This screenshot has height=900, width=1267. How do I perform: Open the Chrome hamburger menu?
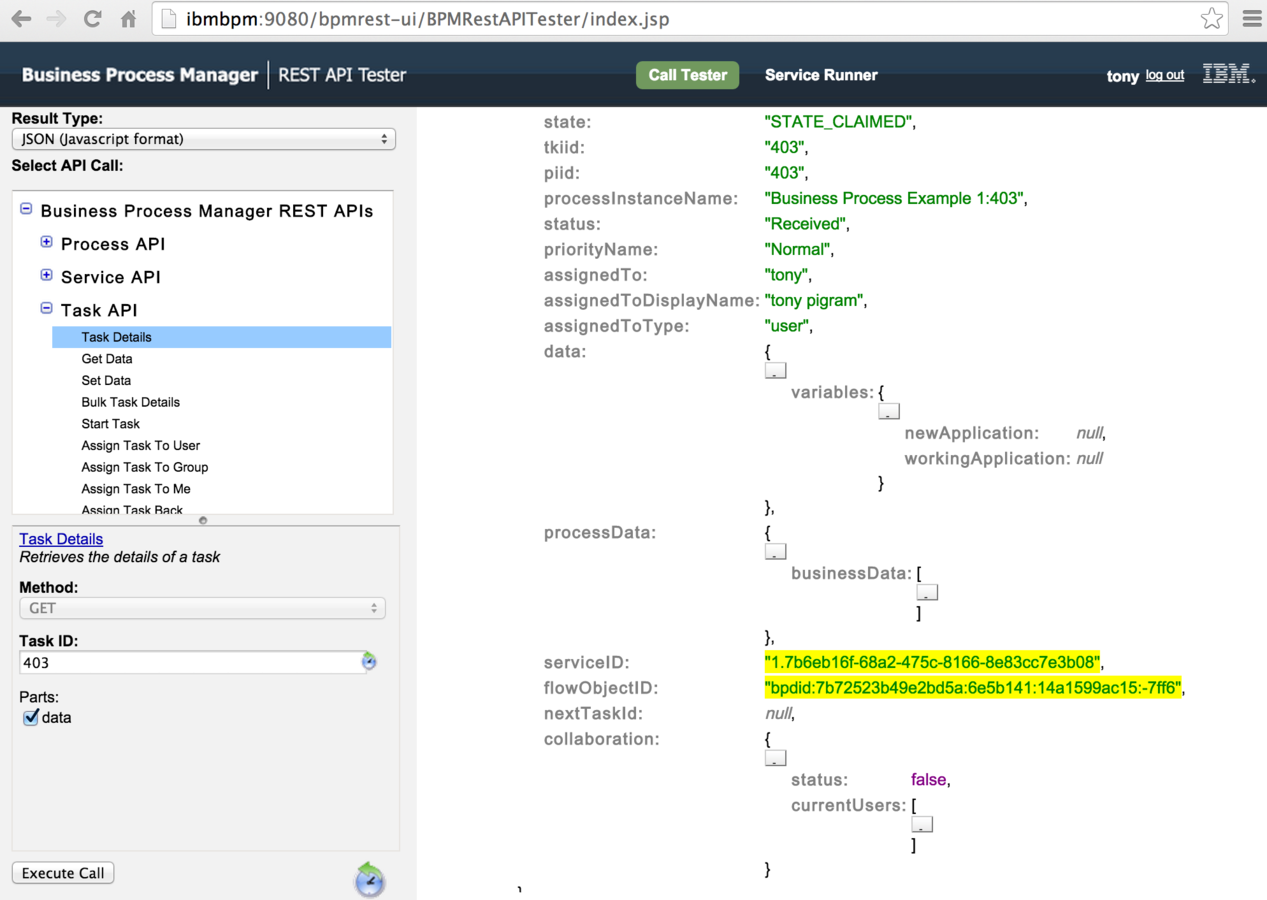pyautogui.click(x=1251, y=19)
